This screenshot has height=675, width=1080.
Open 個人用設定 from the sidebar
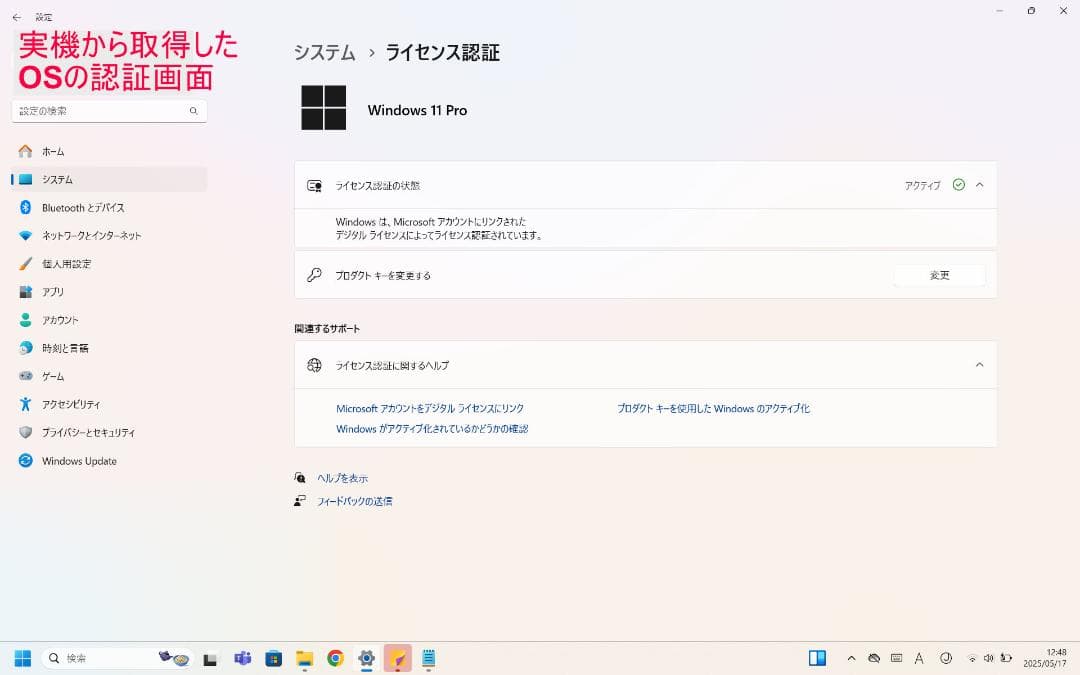pyautogui.click(x=70, y=263)
